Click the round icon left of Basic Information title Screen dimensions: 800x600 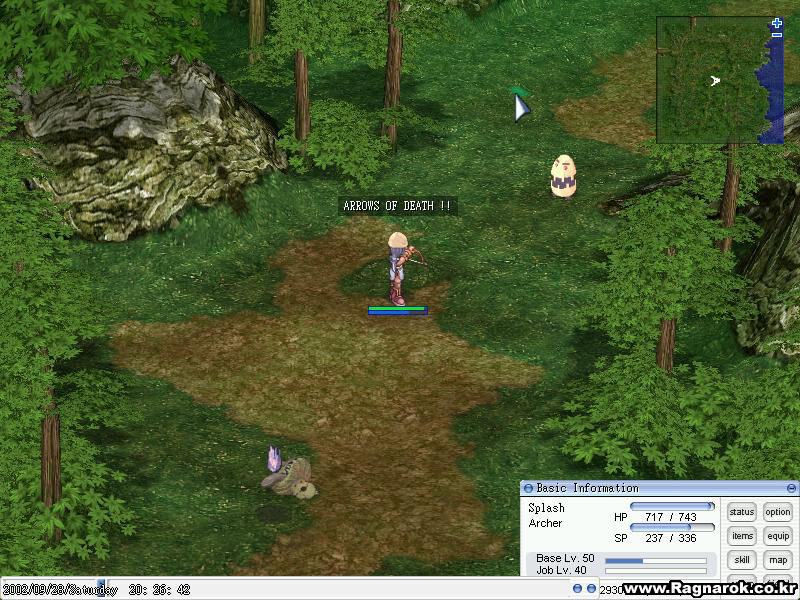[529, 488]
